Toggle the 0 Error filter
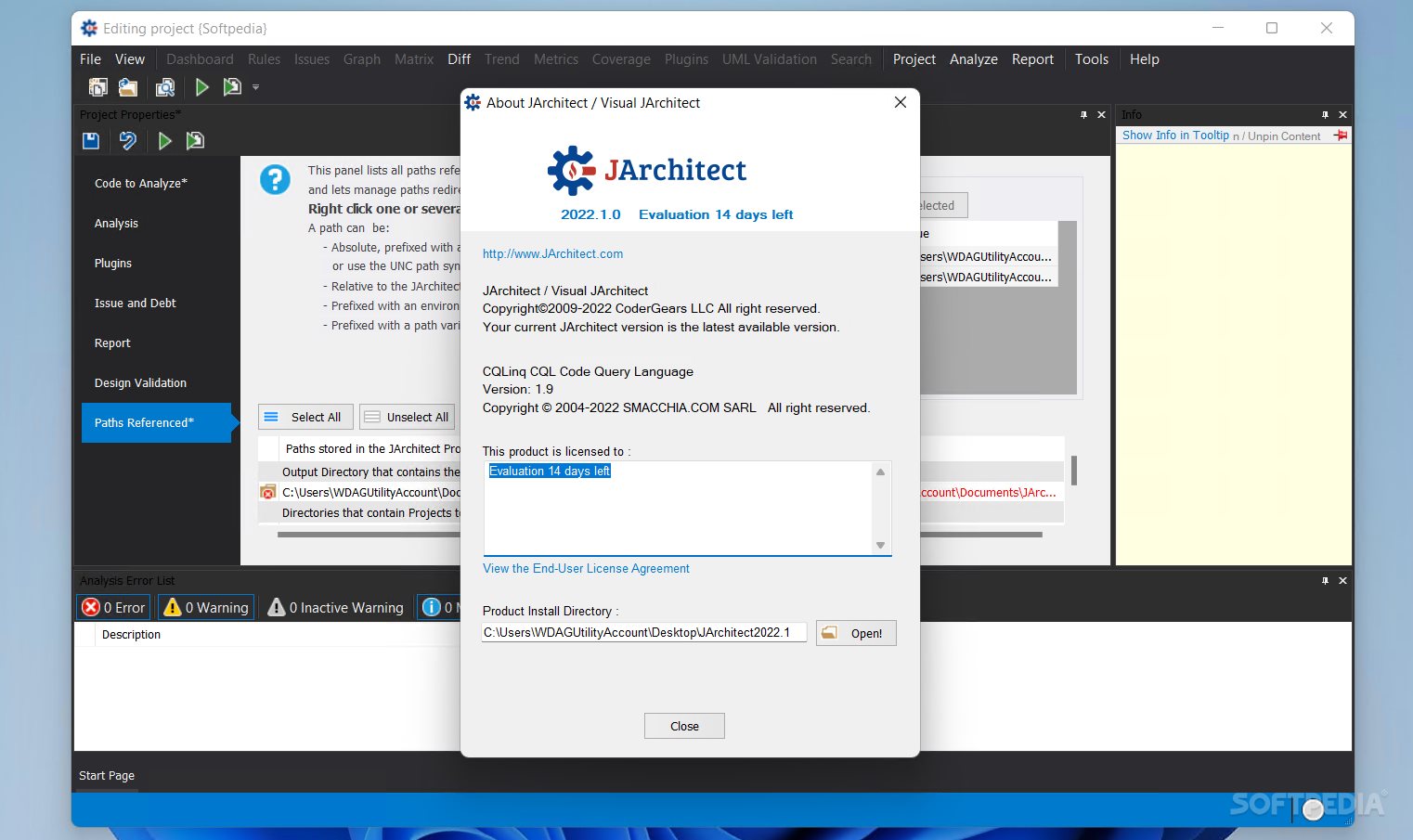The image size is (1413, 840). pyautogui.click(x=113, y=608)
